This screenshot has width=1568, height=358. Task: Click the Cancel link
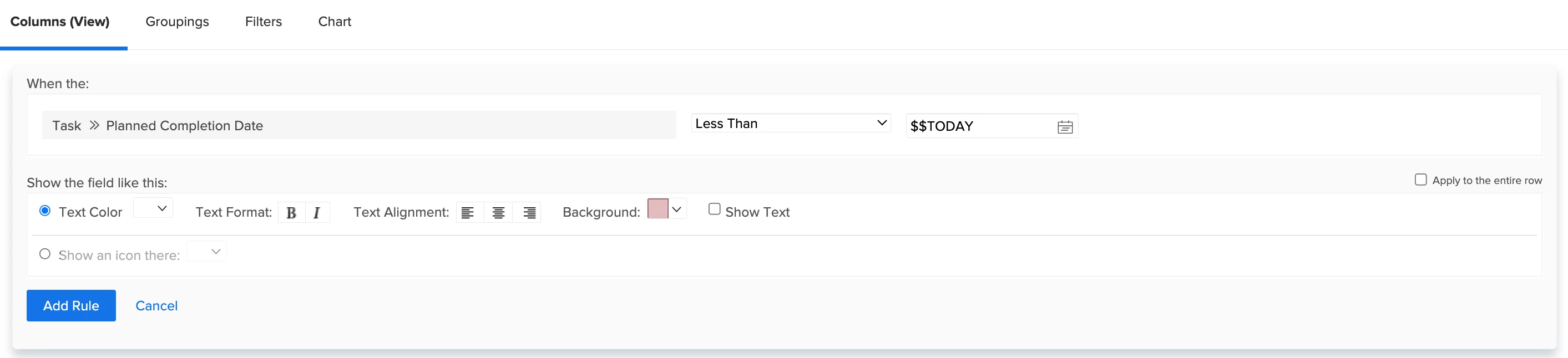click(156, 305)
